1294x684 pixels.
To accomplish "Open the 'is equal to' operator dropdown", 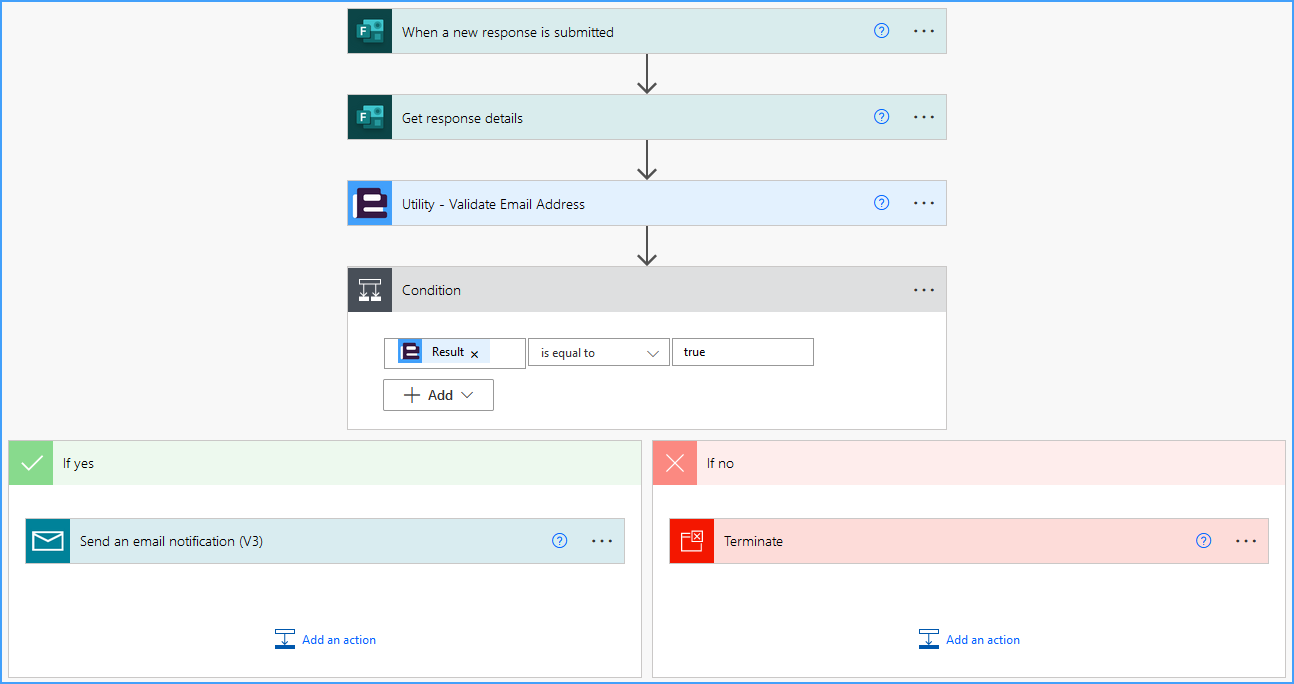I will [x=599, y=352].
